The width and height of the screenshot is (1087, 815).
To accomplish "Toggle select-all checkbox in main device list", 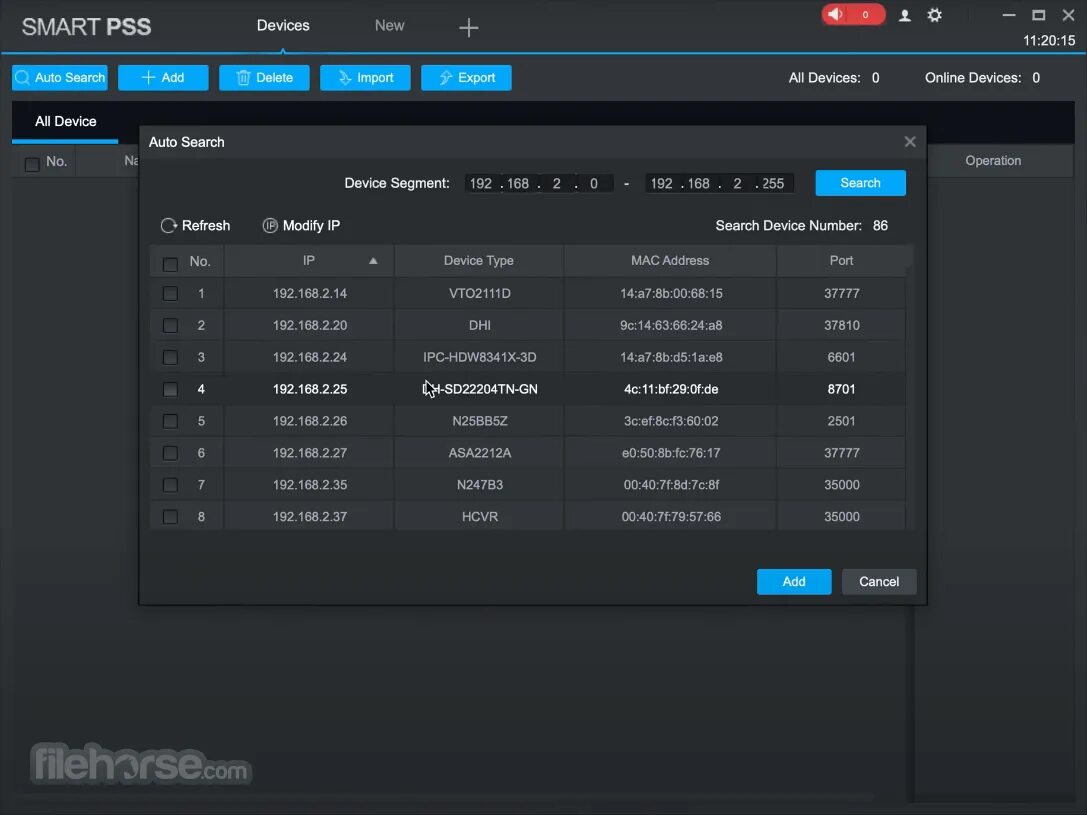I will (32, 165).
